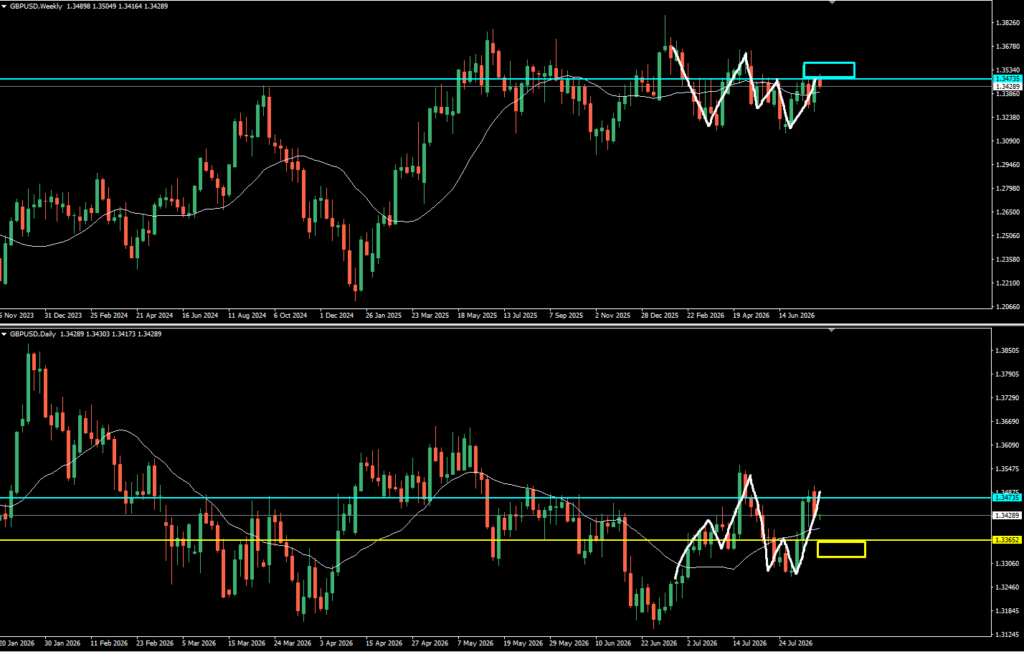Select the yellow rectangle on daily chart
Image resolution: width=1024 pixels, height=652 pixels.
pos(841,549)
